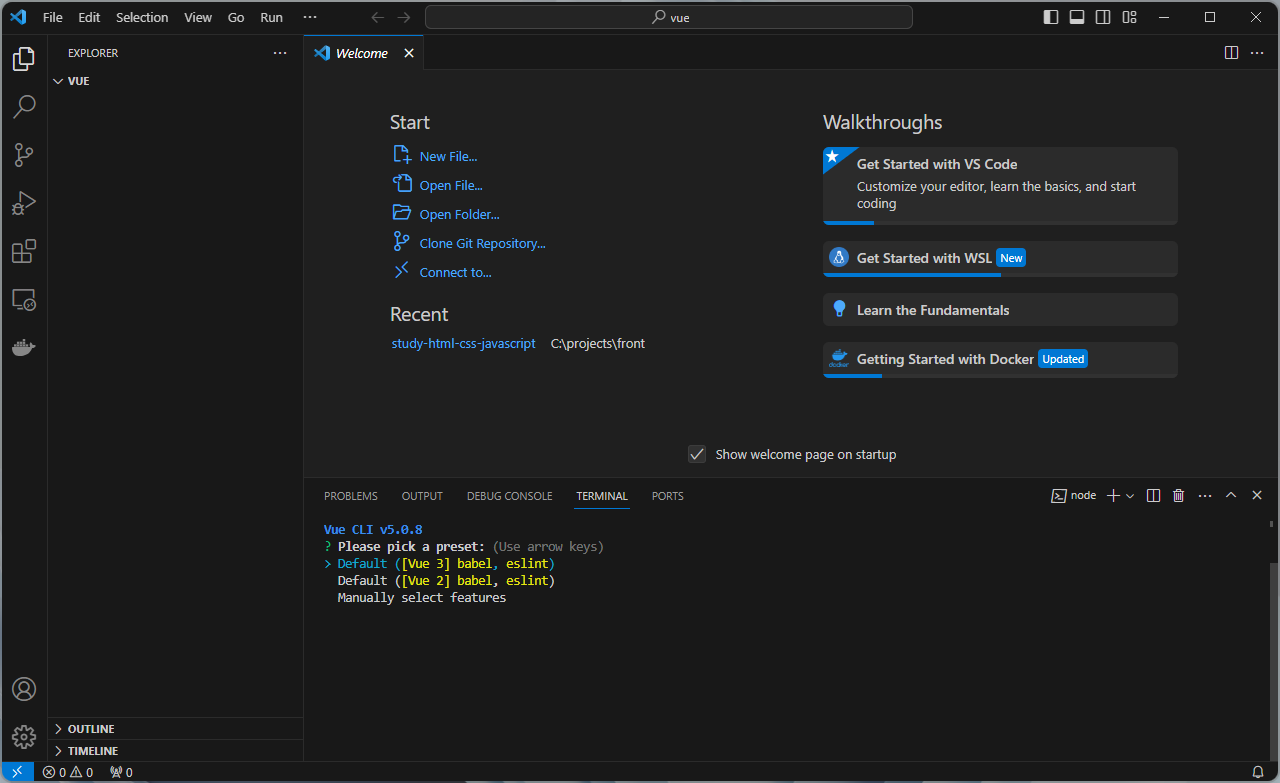Select the TERMINAL panel tab
The width and height of the screenshot is (1280, 783).
click(602, 496)
